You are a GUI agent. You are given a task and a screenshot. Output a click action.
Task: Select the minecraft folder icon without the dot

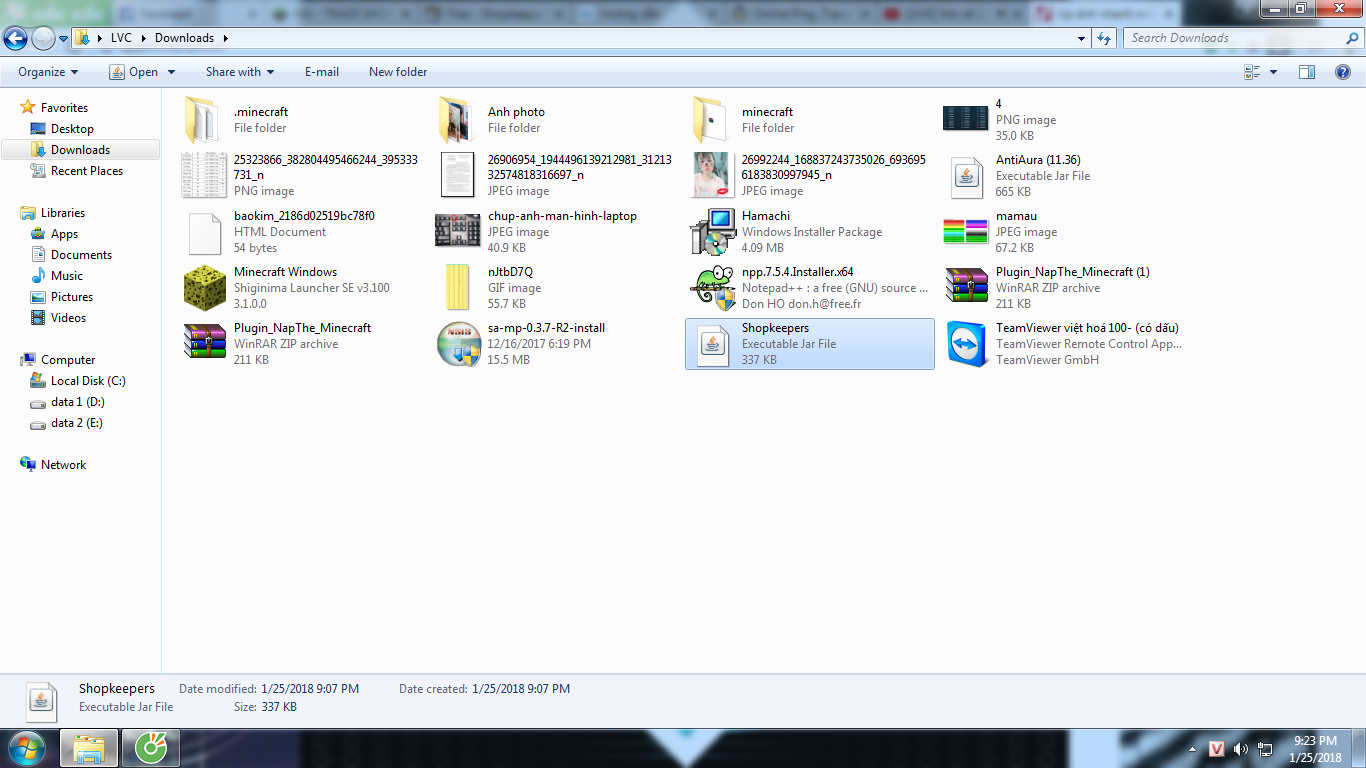tap(712, 120)
